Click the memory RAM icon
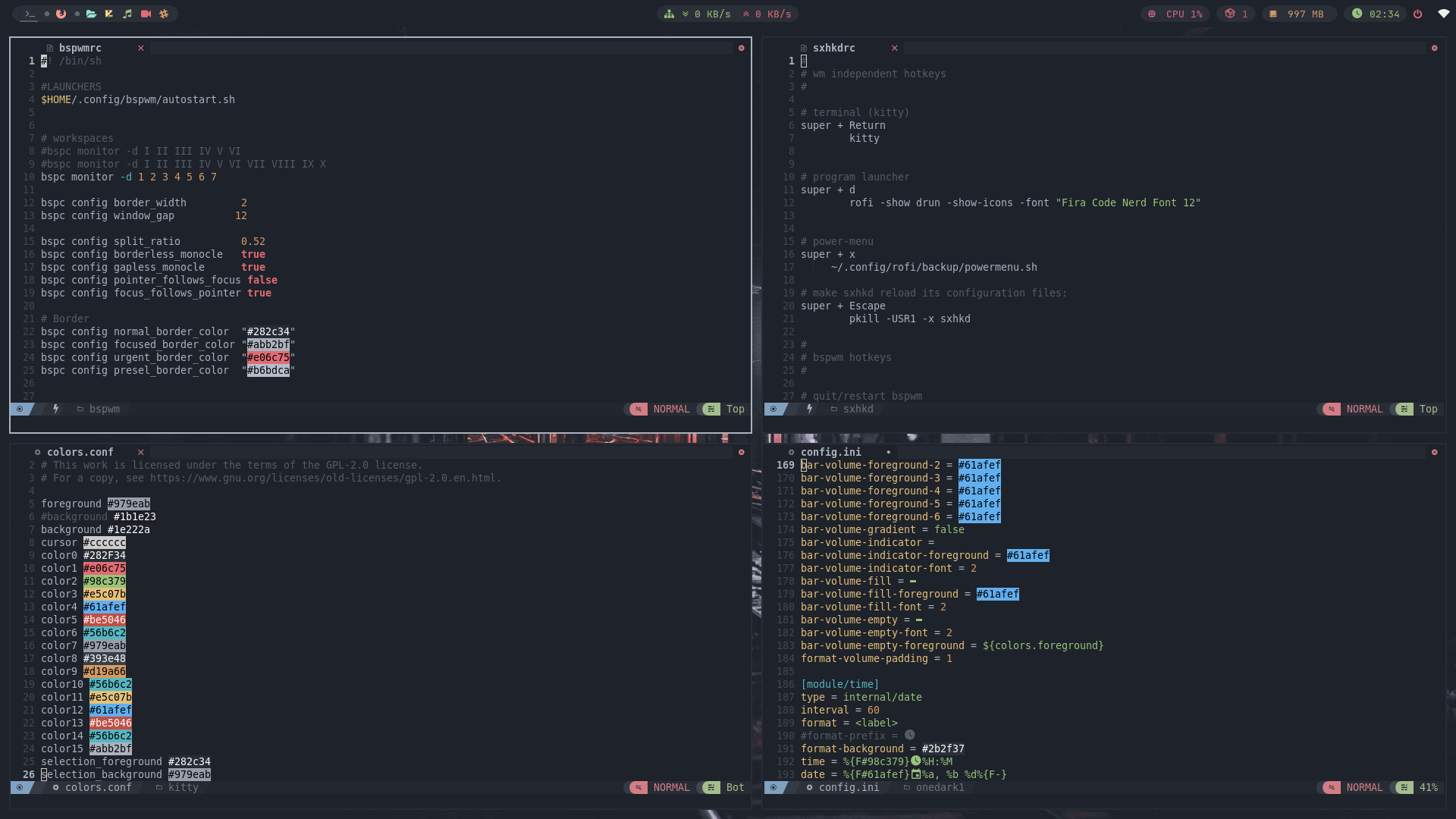 coord(1273,14)
